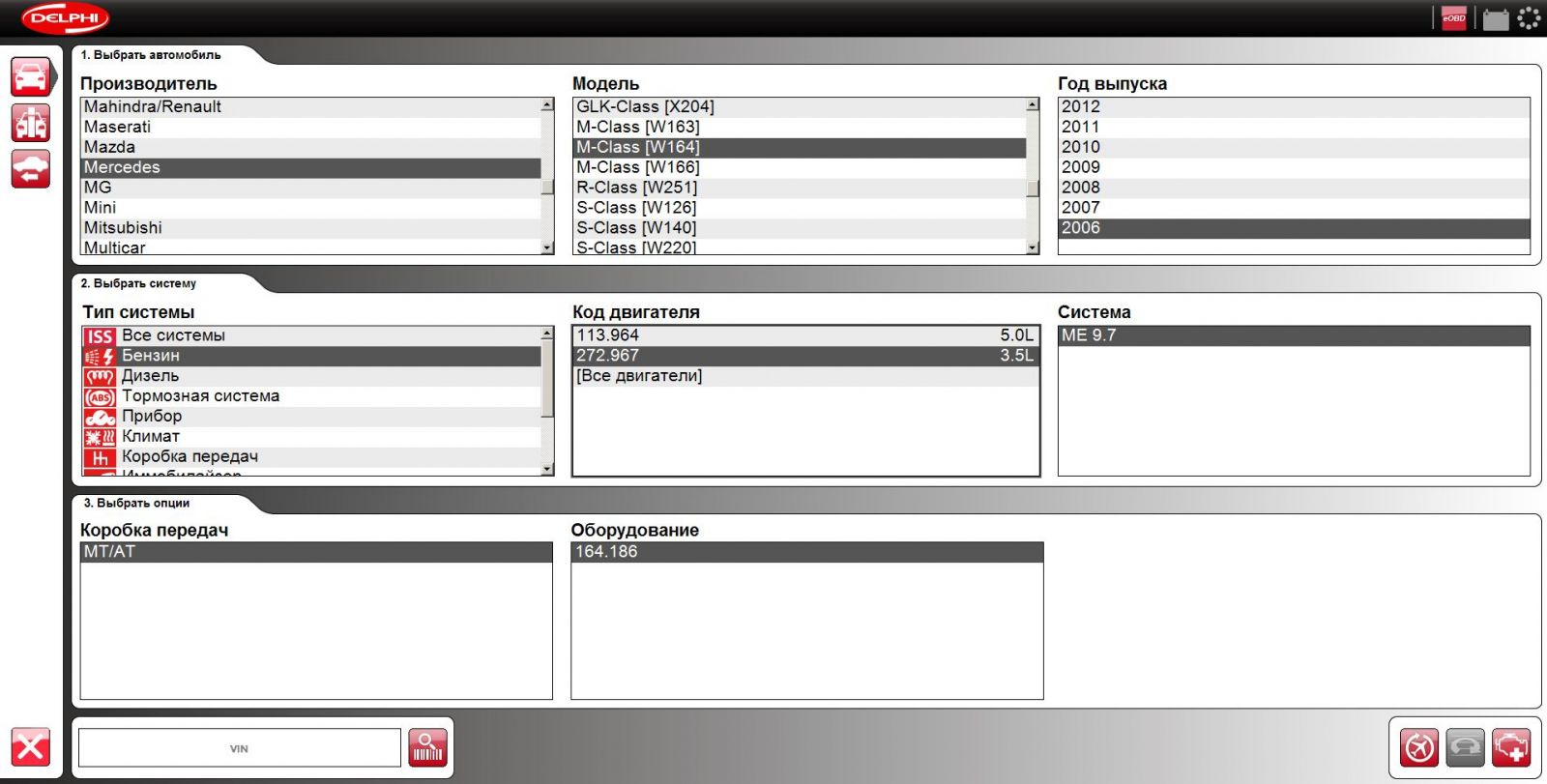
Task: Click the gearbox shift pattern icon
Action: (100, 458)
